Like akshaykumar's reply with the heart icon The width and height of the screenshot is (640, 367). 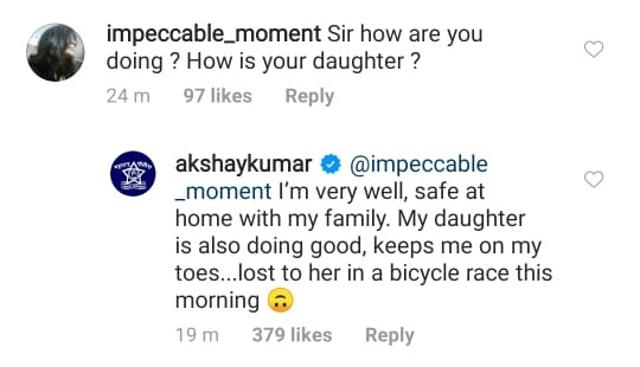point(593,179)
